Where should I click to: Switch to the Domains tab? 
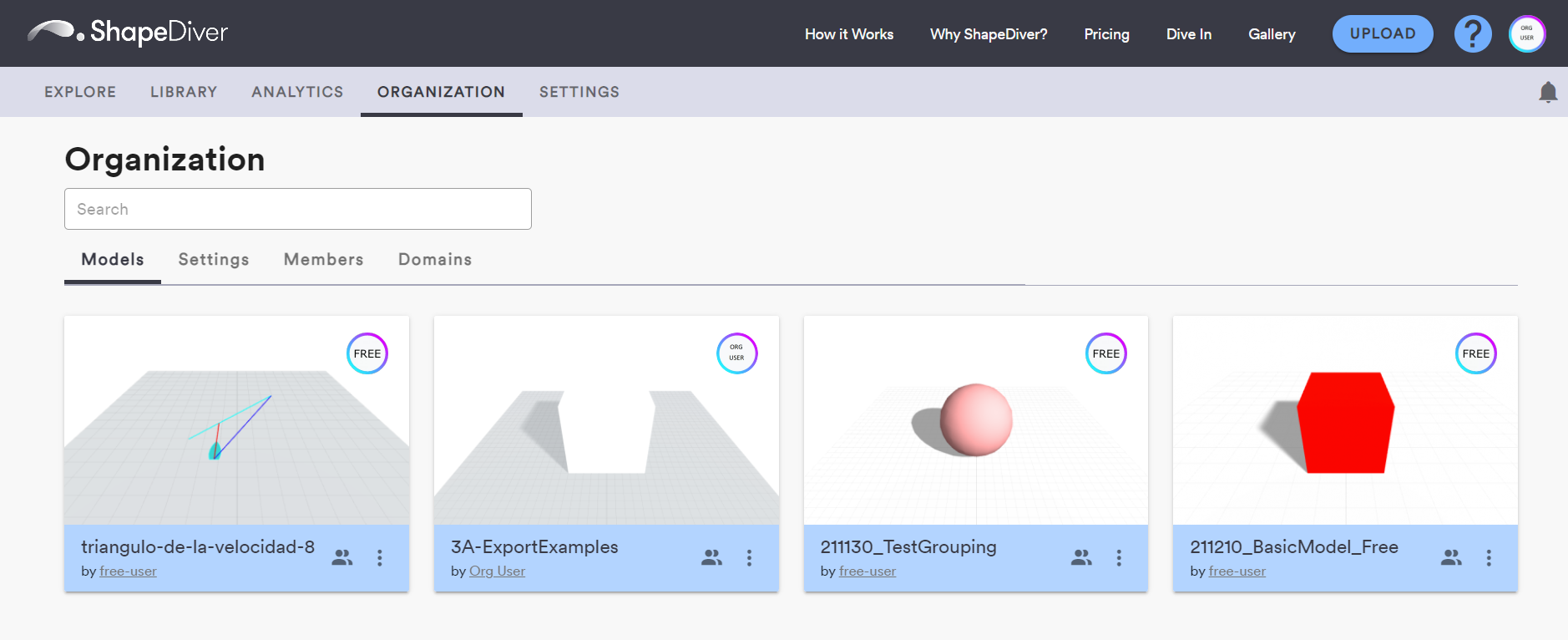435,260
